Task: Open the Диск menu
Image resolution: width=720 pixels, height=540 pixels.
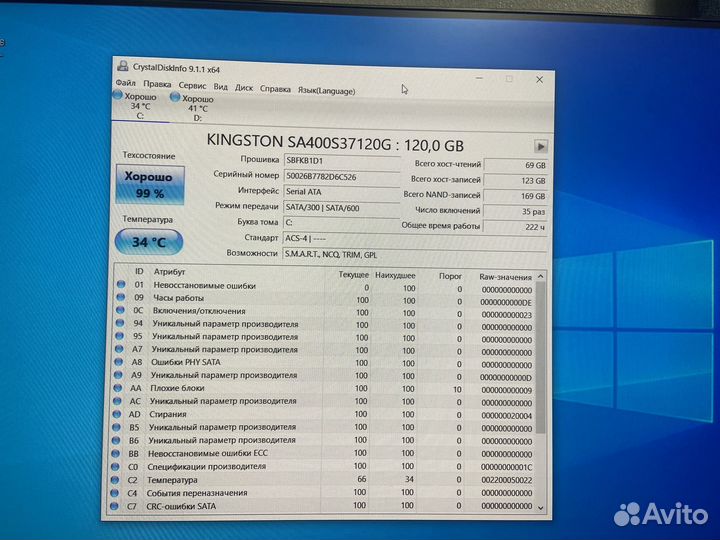Action: click(x=244, y=87)
